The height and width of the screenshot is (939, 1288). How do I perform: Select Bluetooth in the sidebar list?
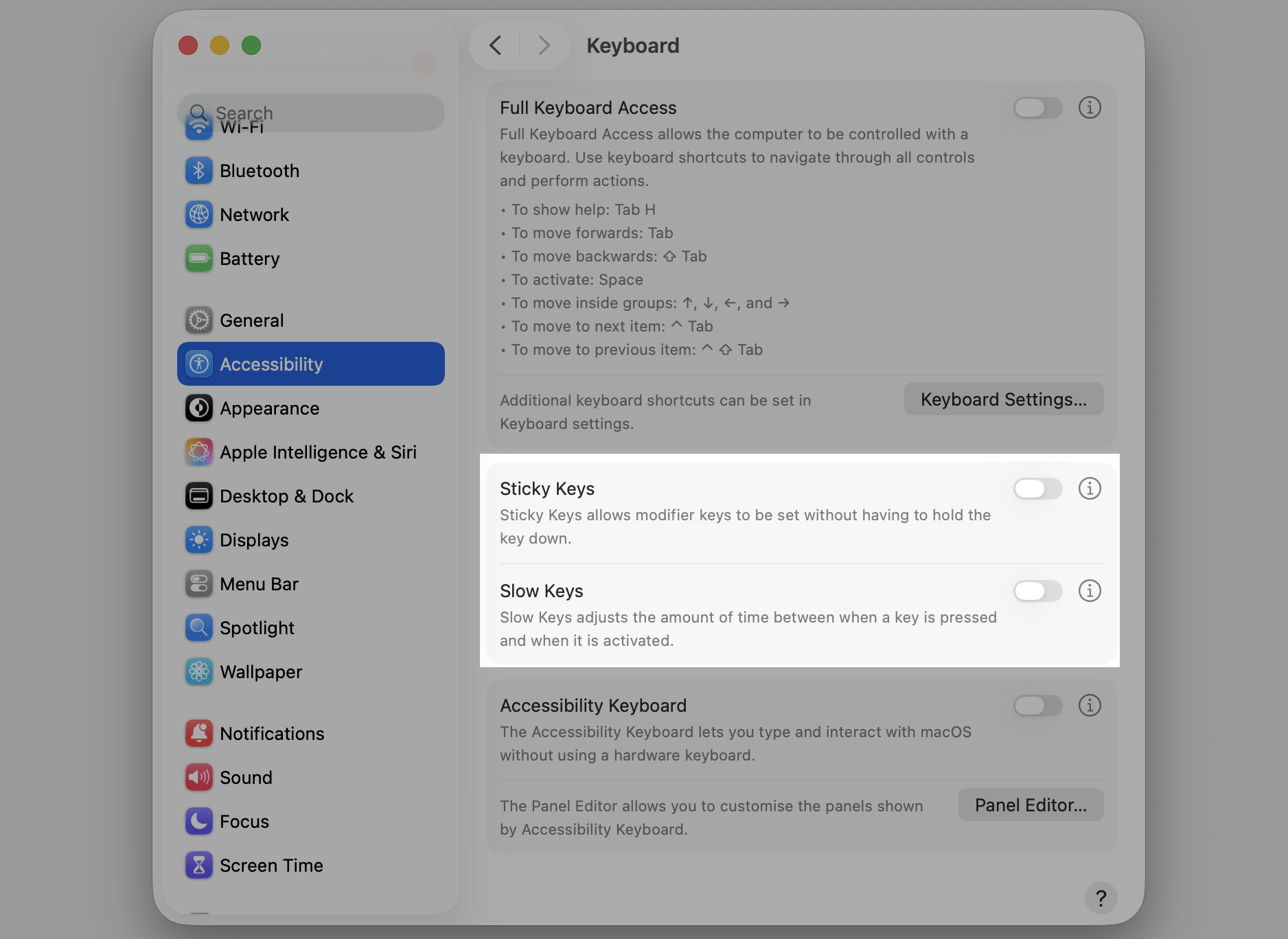pyautogui.click(x=311, y=170)
